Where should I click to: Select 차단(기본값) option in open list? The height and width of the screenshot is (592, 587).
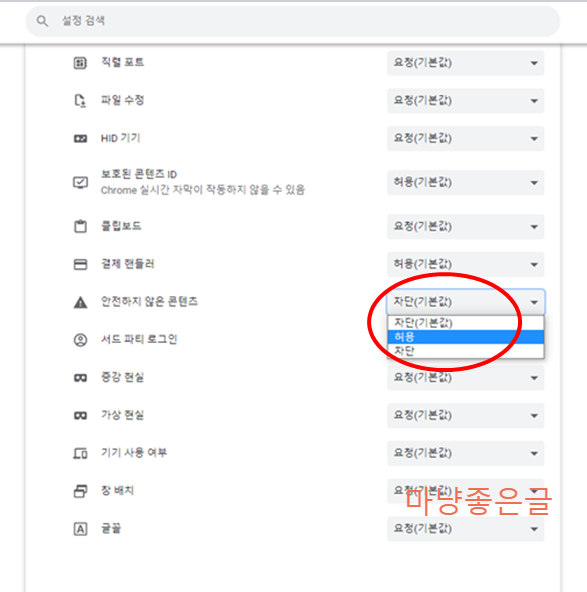click(x=465, y=323)
